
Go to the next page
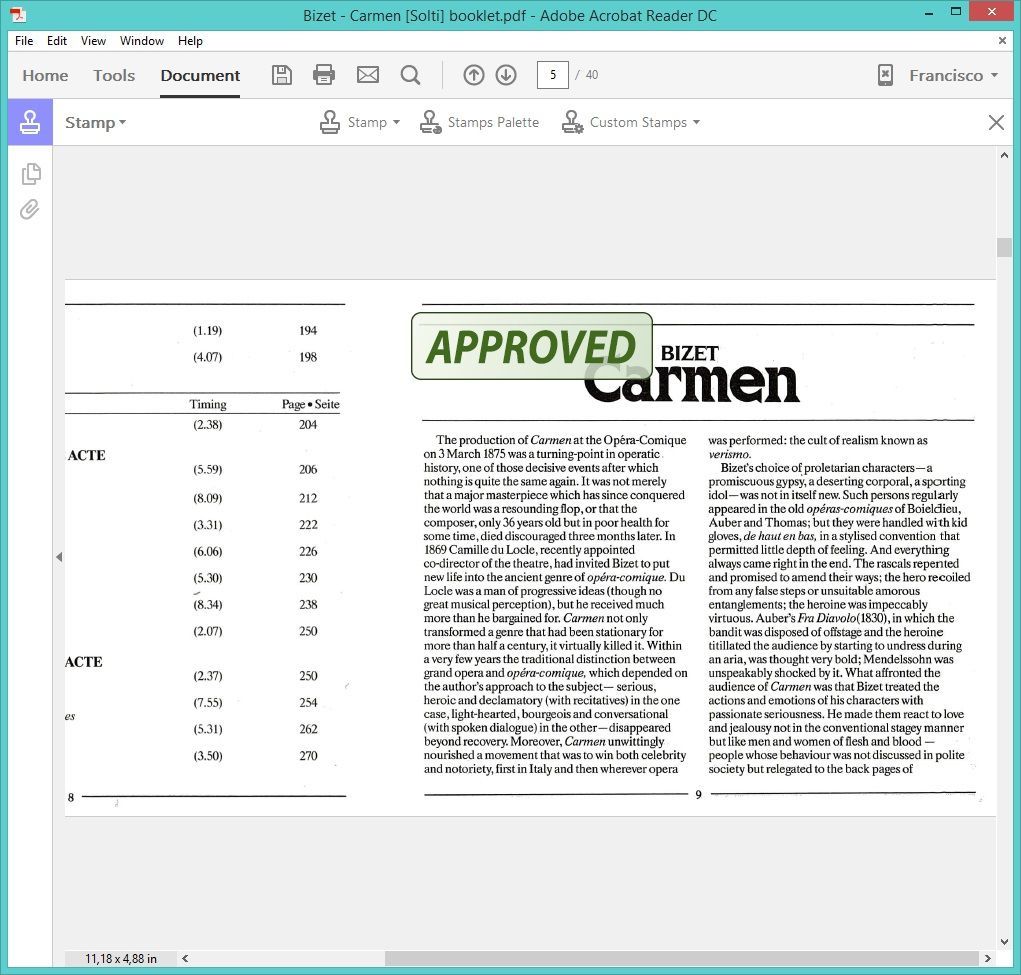tap(506, 74)
